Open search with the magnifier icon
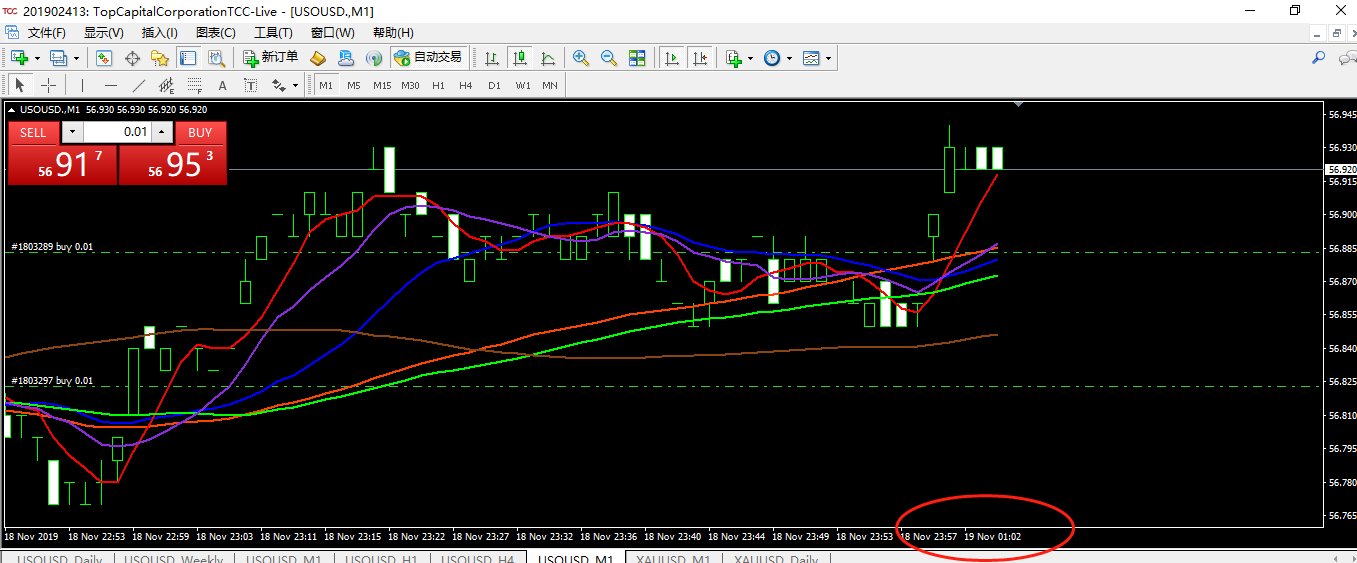This screenshot has height=563, width=1357. point(1318,58)
